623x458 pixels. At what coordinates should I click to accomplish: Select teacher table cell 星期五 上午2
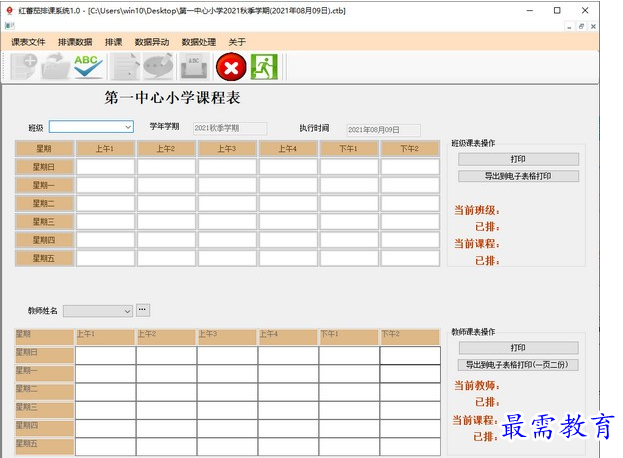(x=166, y=447)
